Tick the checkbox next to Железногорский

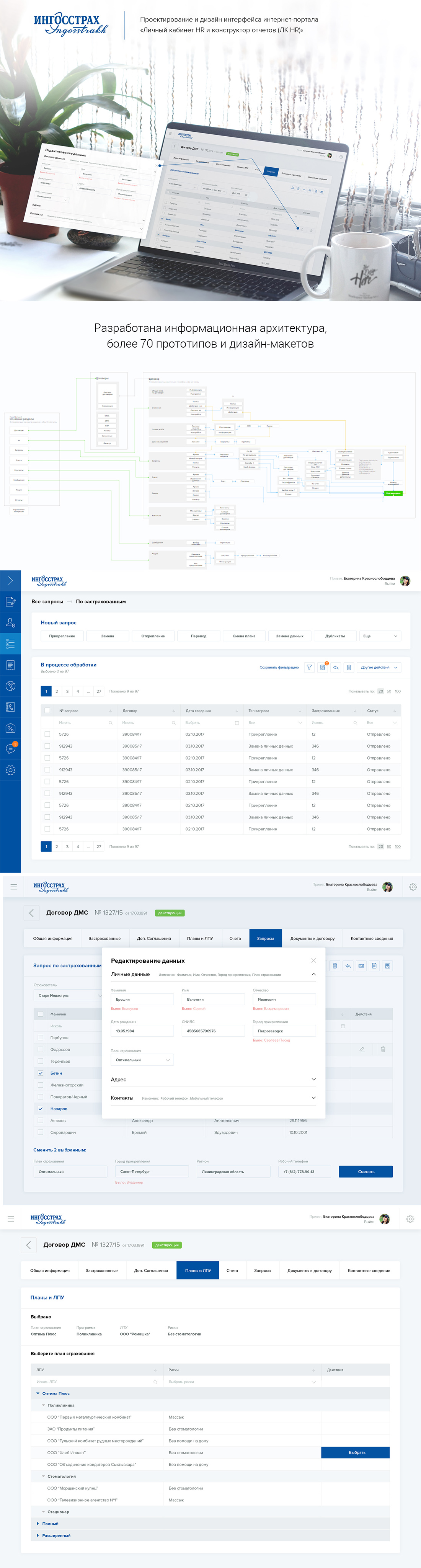pos(41,1085)
